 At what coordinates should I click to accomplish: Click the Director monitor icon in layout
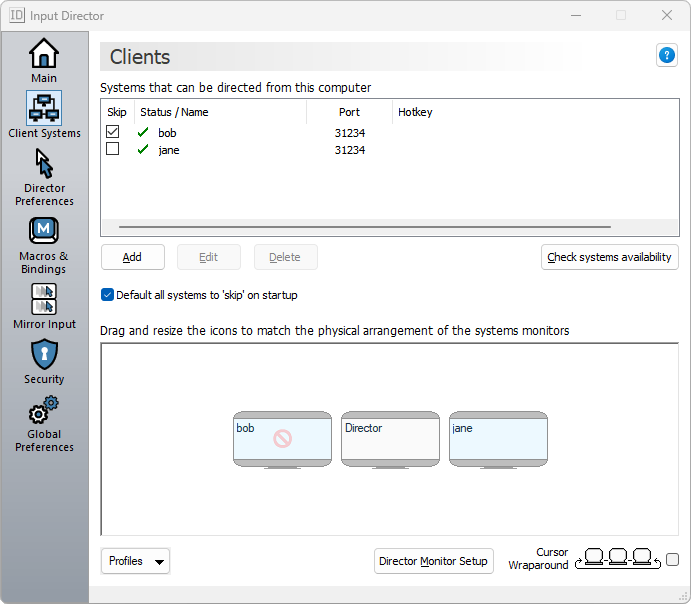pyautogui.click(x=390, y=440)
